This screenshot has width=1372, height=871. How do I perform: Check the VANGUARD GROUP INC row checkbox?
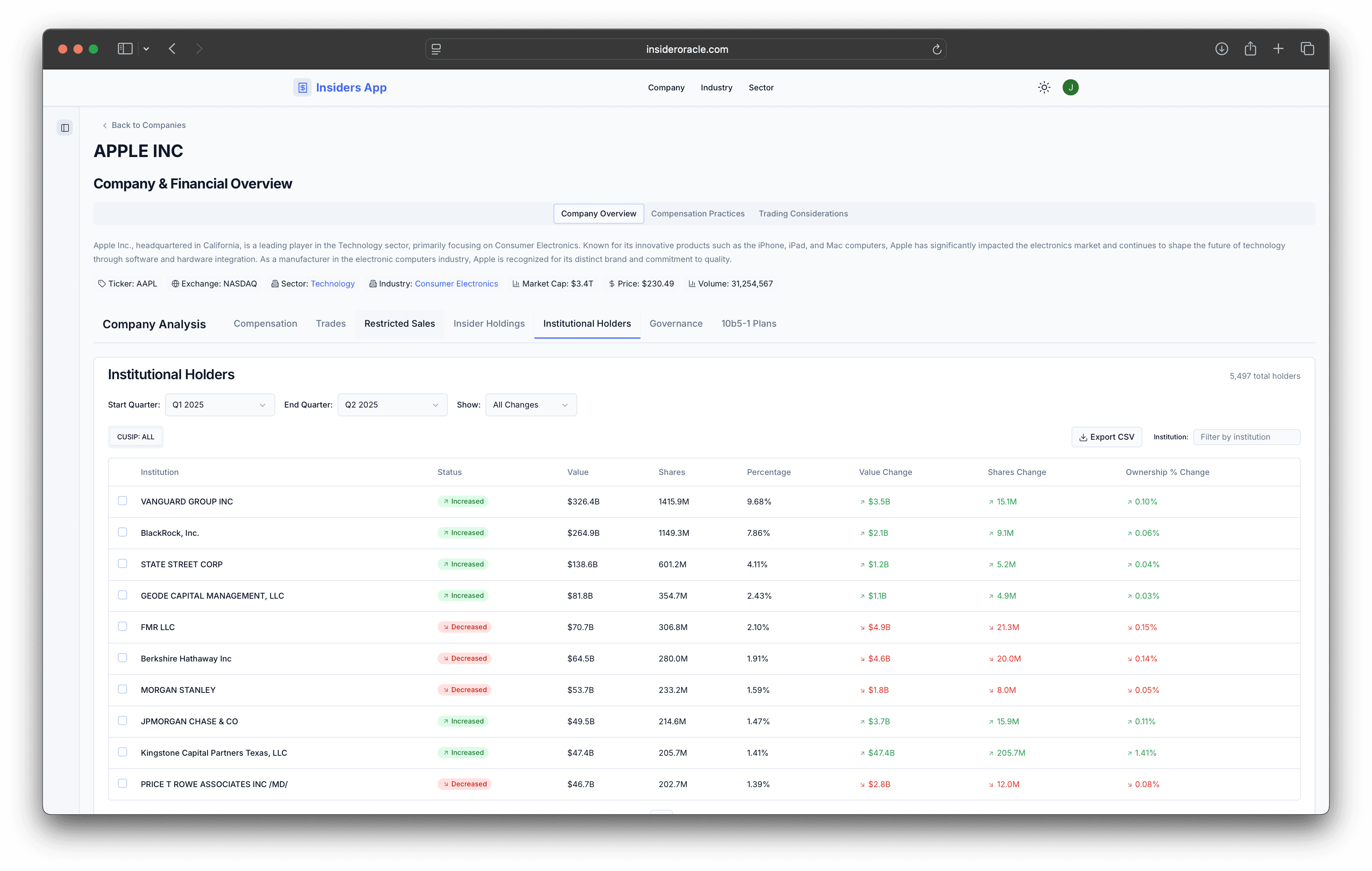(122, 501)
